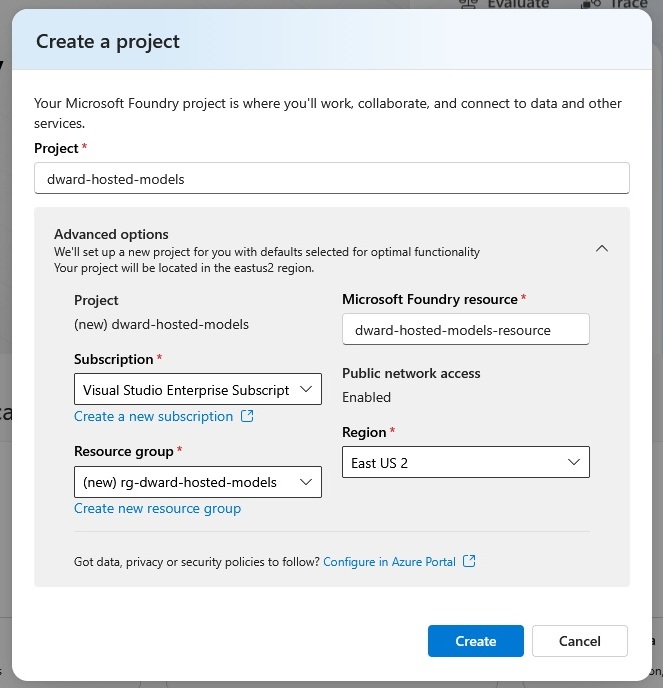Screen dimensions: 663x688
Task: Open the Subscription dropdown
Action: [x=198, y=389]
